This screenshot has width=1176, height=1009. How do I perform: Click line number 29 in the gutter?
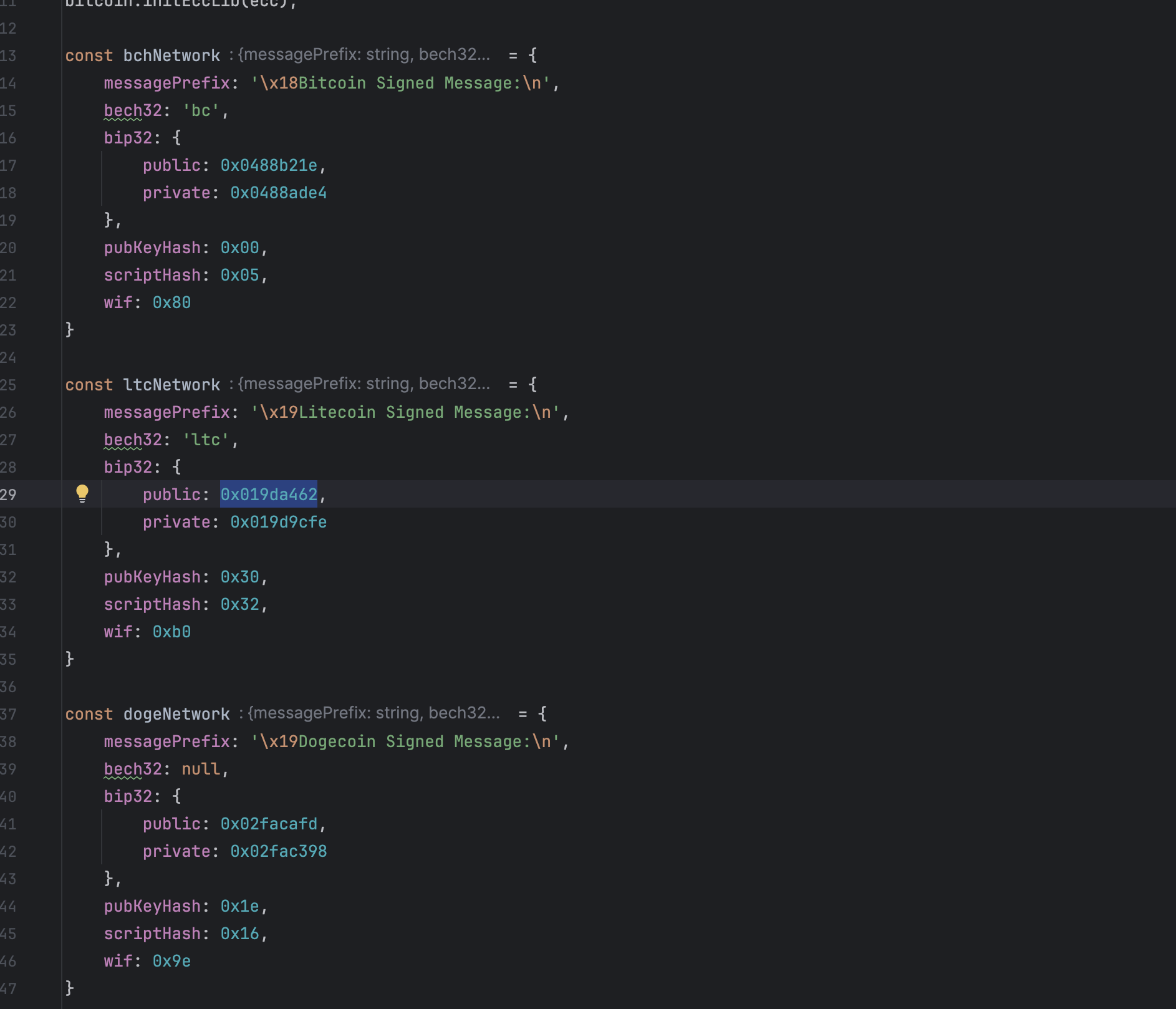(x=8, y=495)
